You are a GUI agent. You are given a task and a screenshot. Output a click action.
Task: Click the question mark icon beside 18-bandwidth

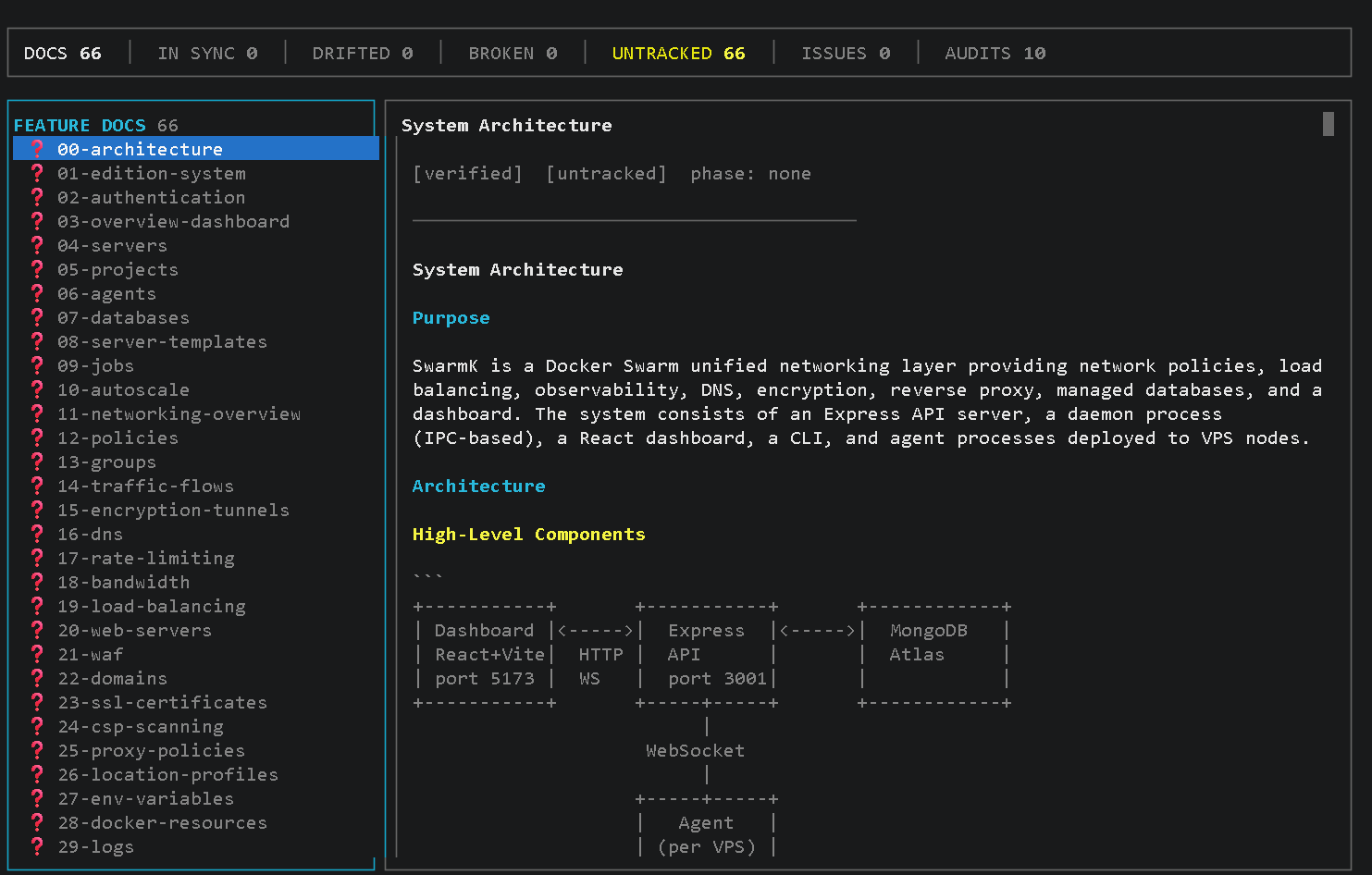point(37,582)
